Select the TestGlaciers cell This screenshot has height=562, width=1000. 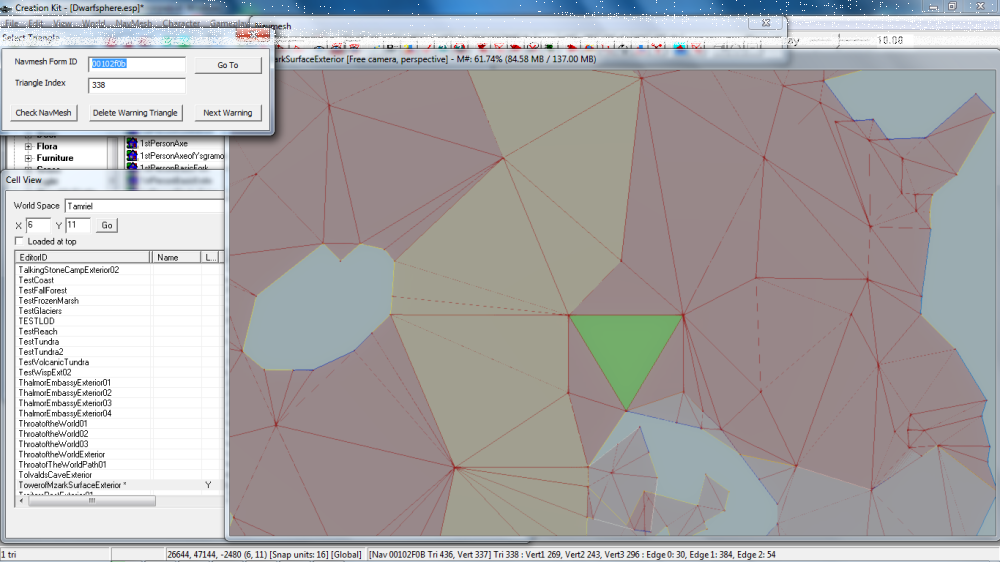tap(40, 311)
